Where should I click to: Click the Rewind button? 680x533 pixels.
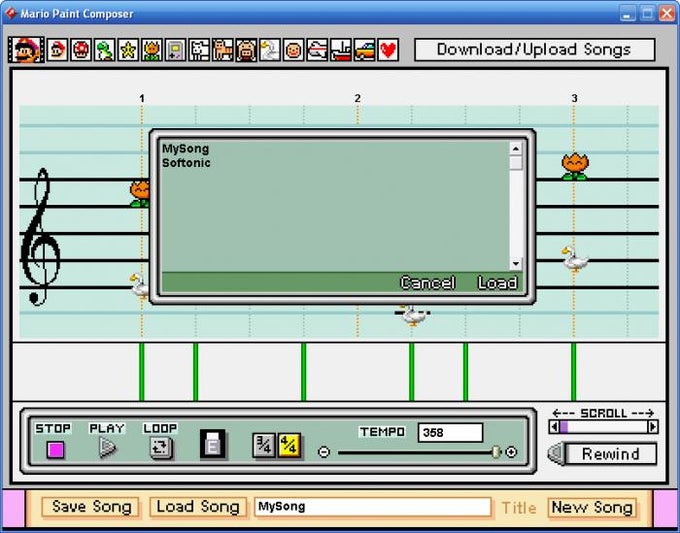611,454
